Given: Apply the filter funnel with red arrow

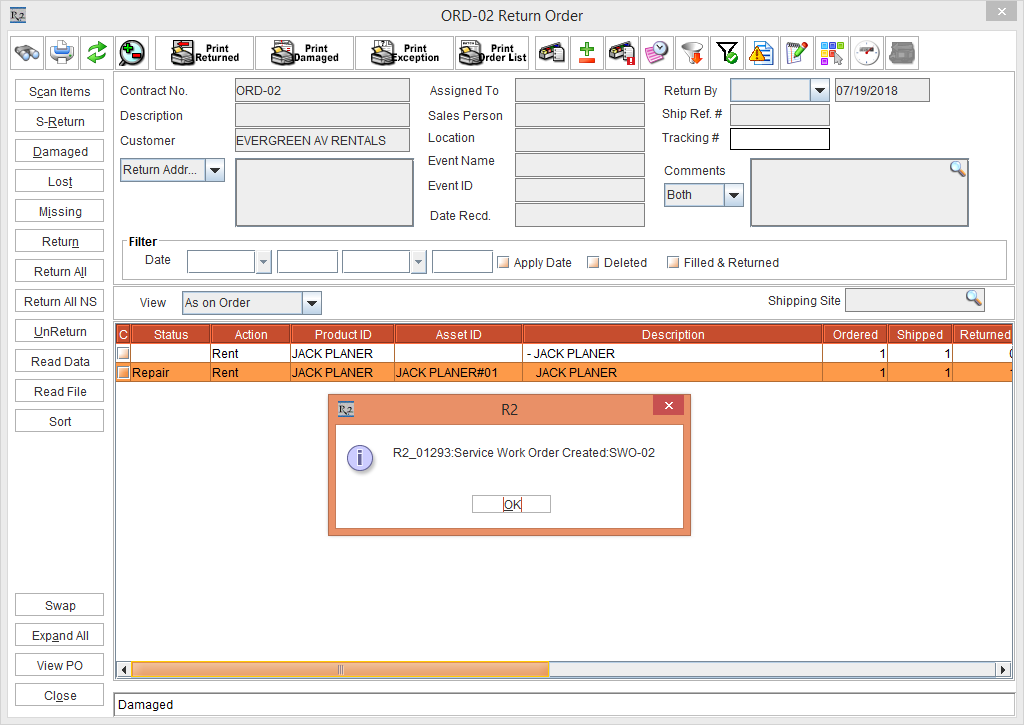Looking at the screenshot, I should point(691,52).
